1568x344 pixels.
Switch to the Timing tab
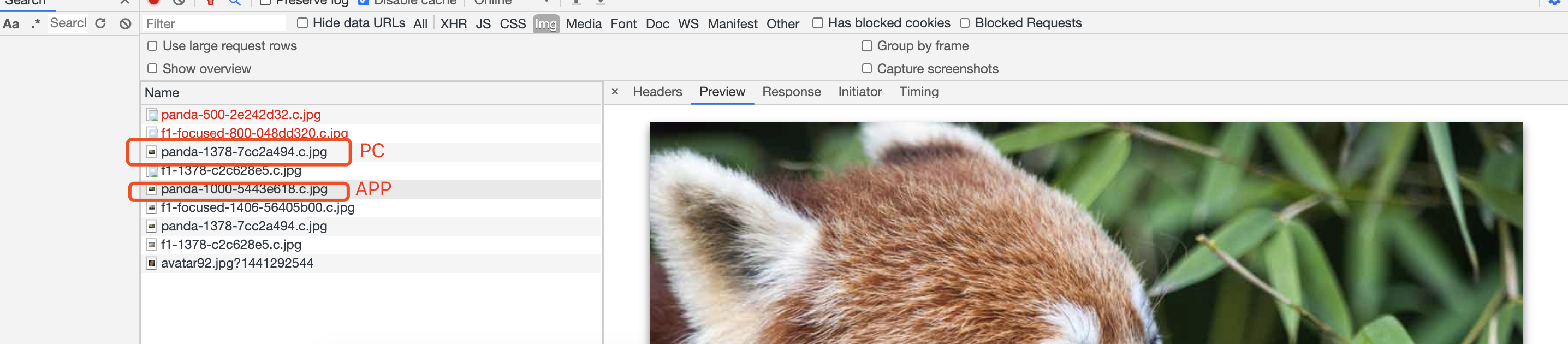point(918,92)
